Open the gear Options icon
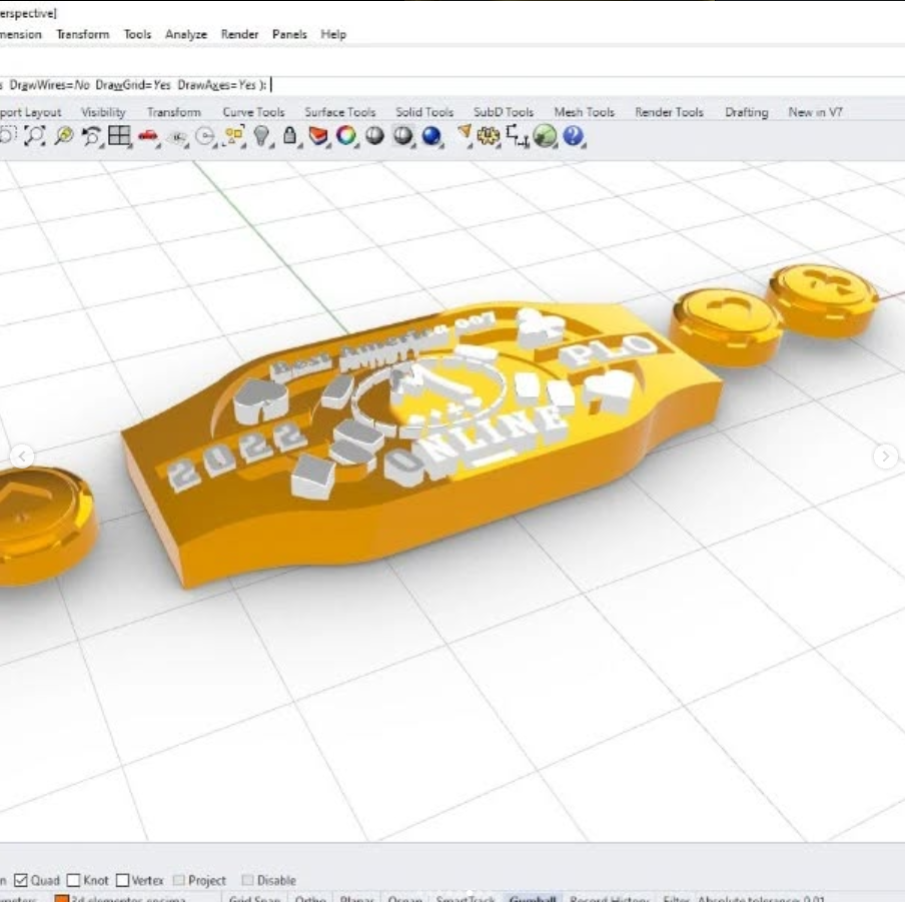Image resolution: width=905 pixels, height=902 pixels. click(x=488, y=137)
